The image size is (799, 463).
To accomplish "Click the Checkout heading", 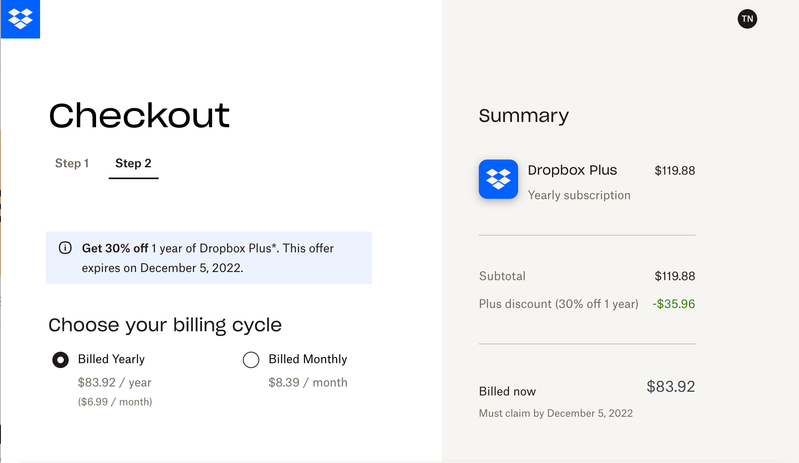I will tap(139, 116).
